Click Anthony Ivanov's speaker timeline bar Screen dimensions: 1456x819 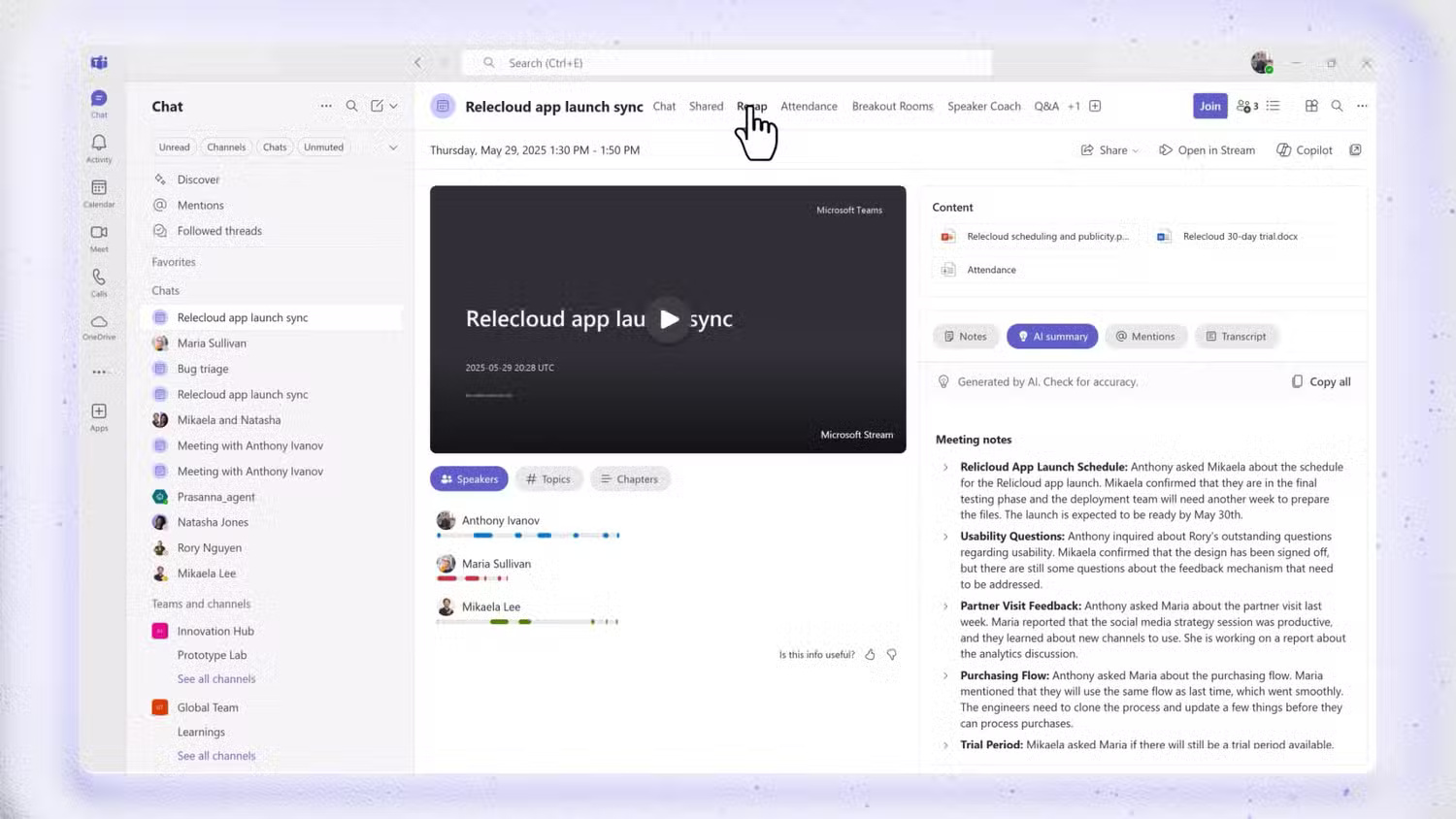(528, 536)
